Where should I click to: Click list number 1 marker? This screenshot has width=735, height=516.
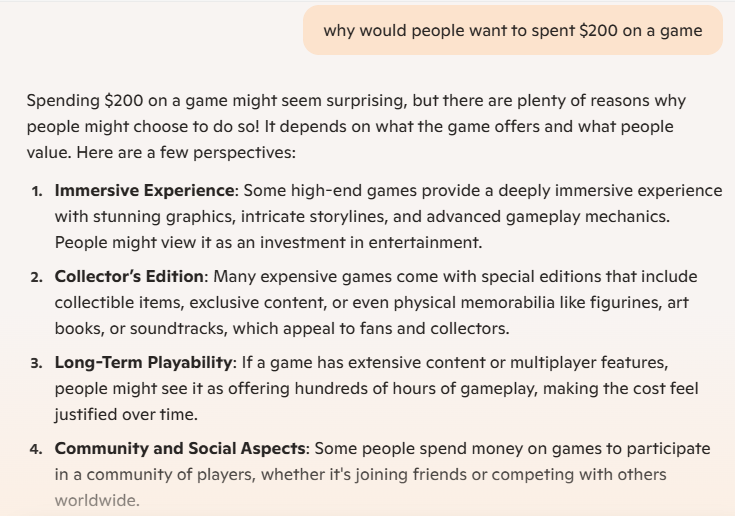coord(37,191)
